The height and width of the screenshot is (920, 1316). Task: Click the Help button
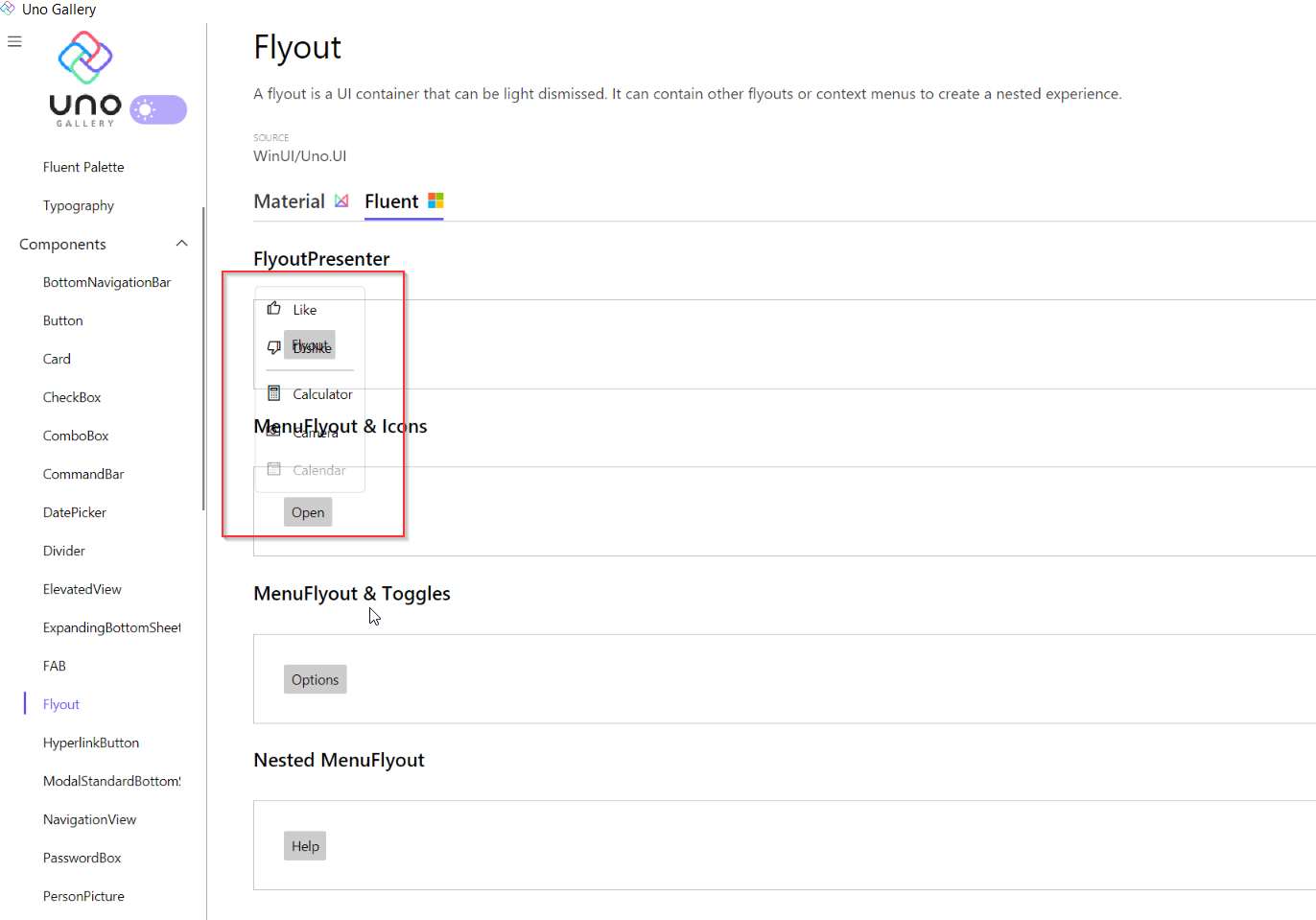[x=305, y=846]
